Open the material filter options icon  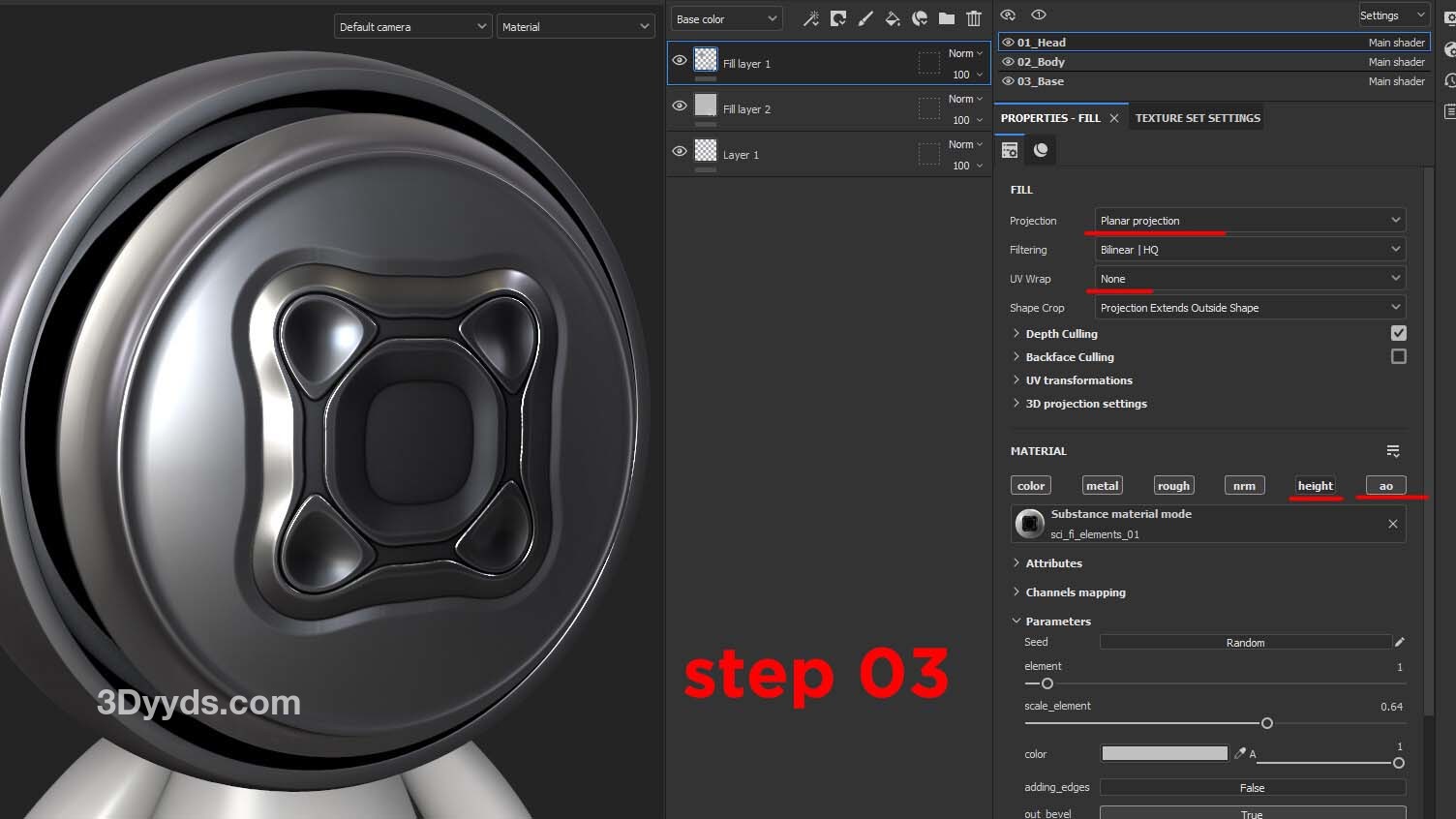(x=1393, y=451)
